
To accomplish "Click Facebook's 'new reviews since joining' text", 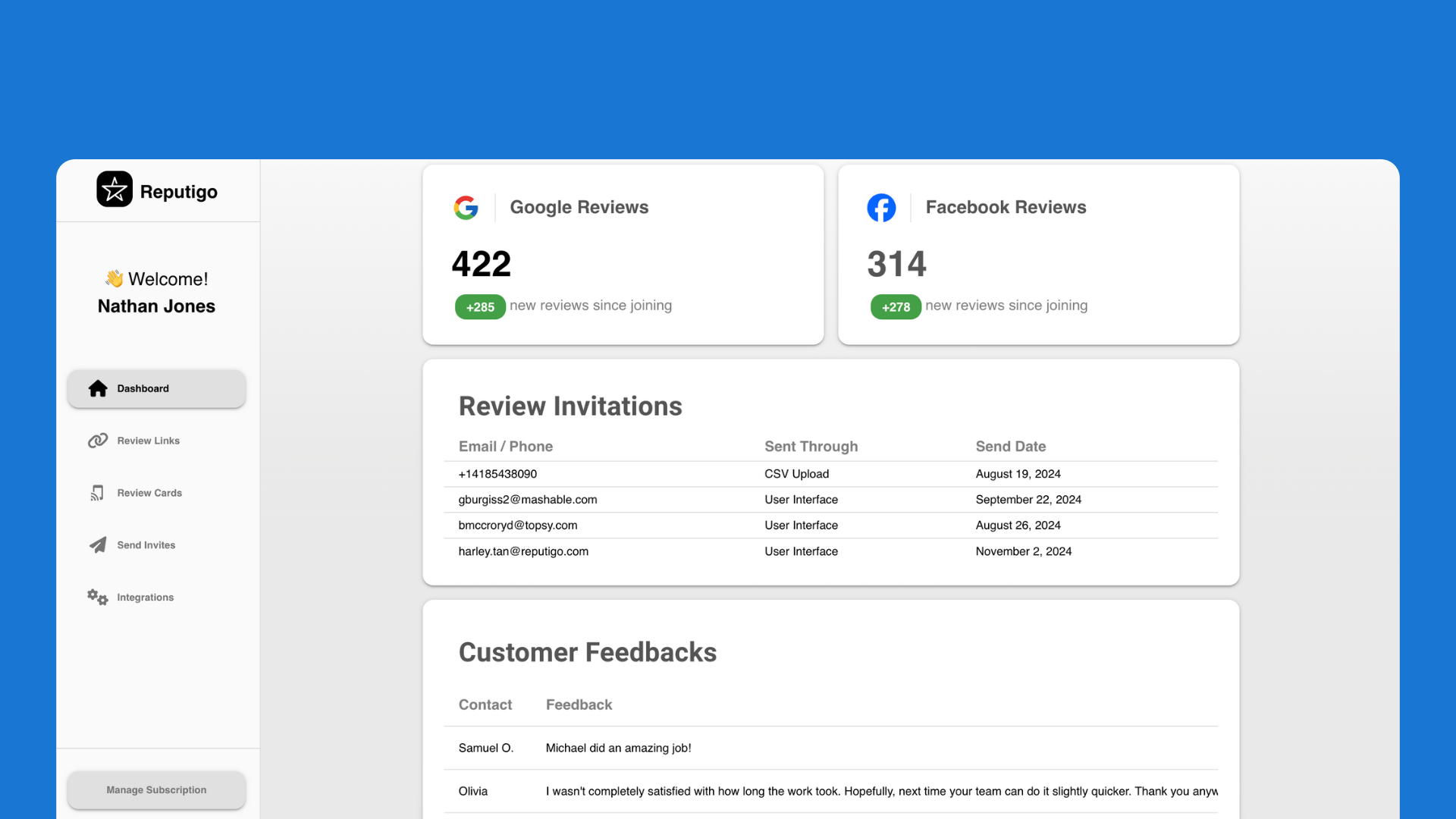I will [x=1006, y=306].
